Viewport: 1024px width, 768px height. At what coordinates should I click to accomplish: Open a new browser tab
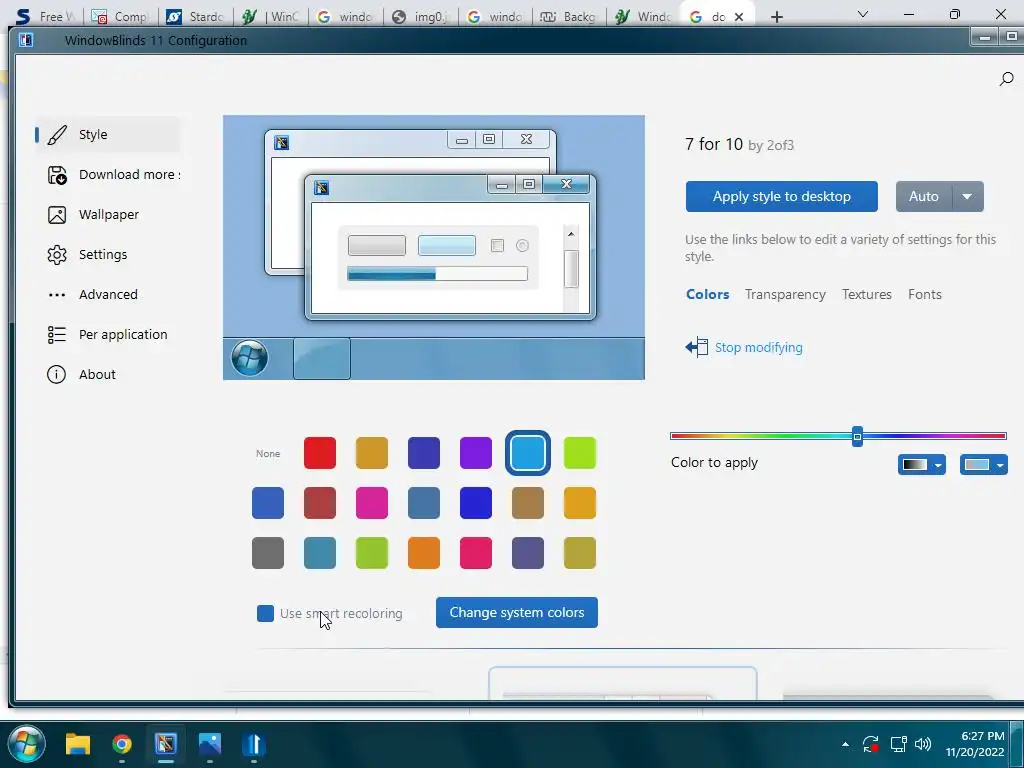(776, 17)
